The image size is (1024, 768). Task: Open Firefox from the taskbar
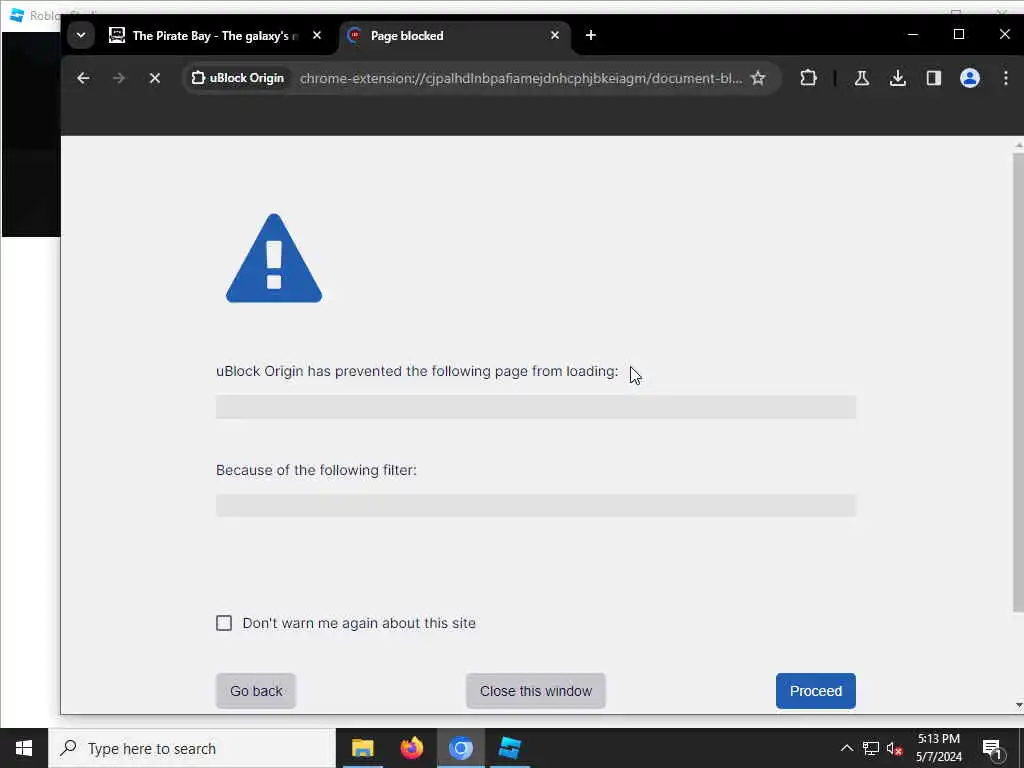tap(411, 748)
